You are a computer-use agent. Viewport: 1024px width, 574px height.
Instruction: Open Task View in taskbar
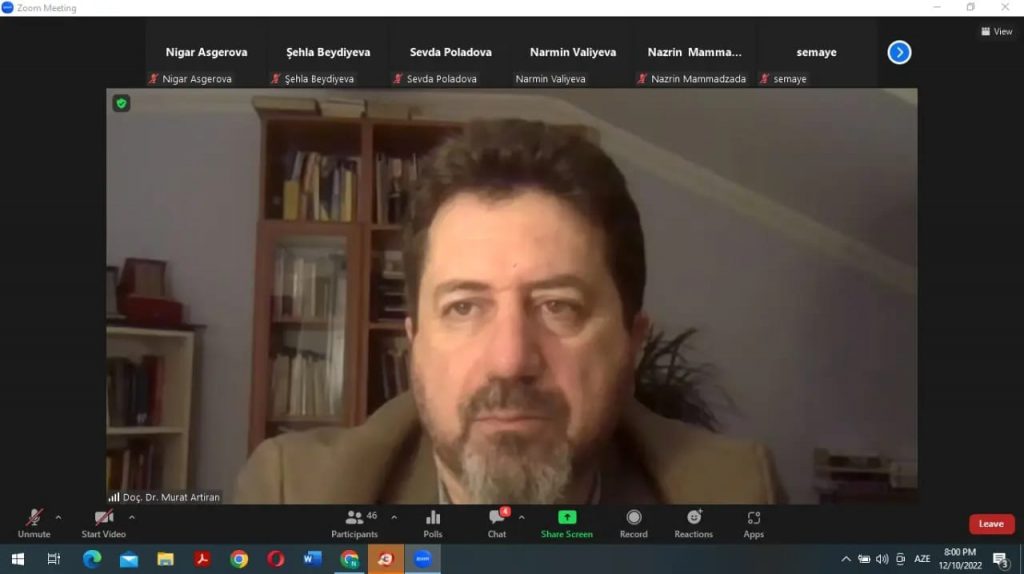click(x=54, y=559)
